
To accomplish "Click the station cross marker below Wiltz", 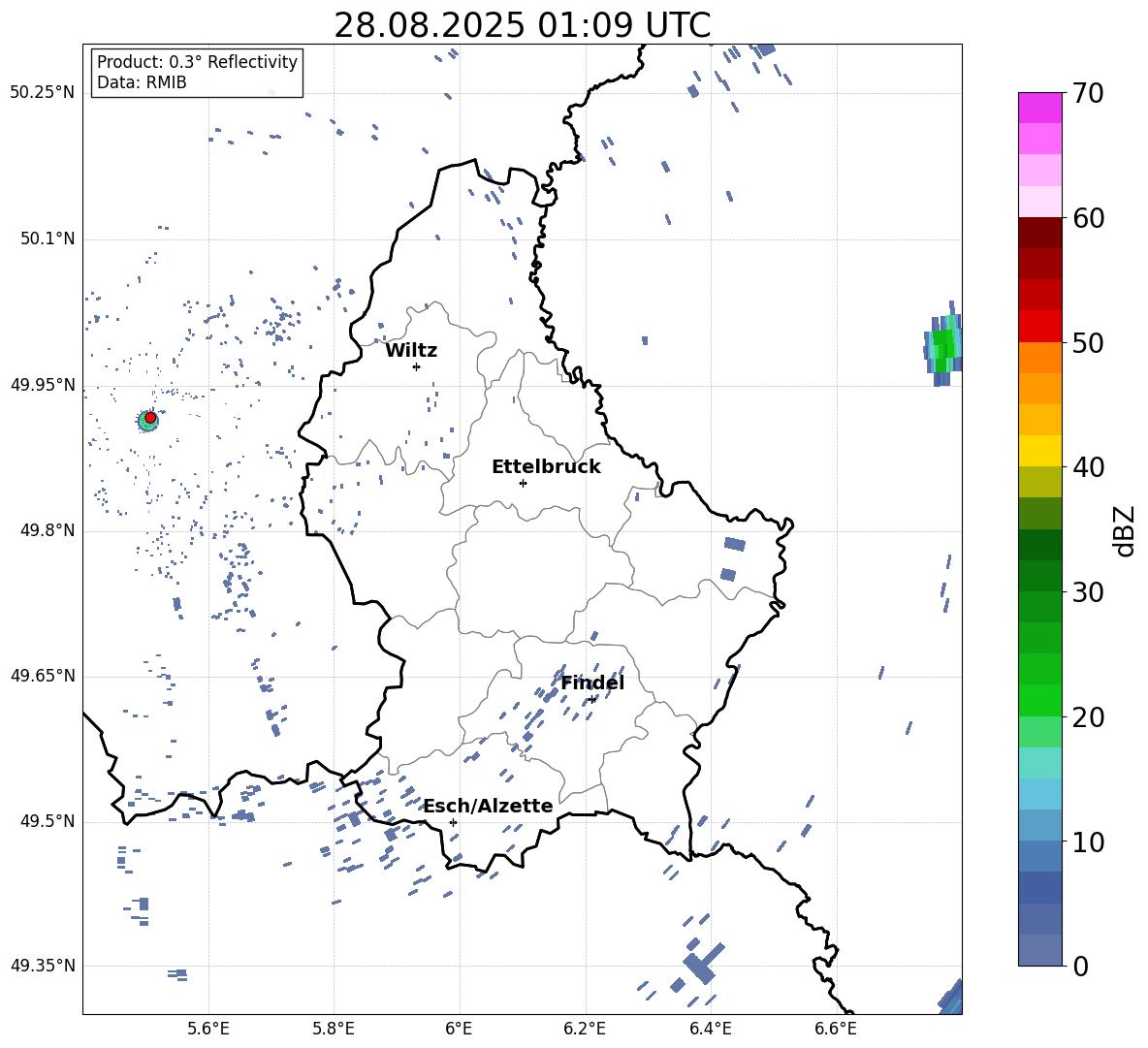I will [x=417, y=366].
